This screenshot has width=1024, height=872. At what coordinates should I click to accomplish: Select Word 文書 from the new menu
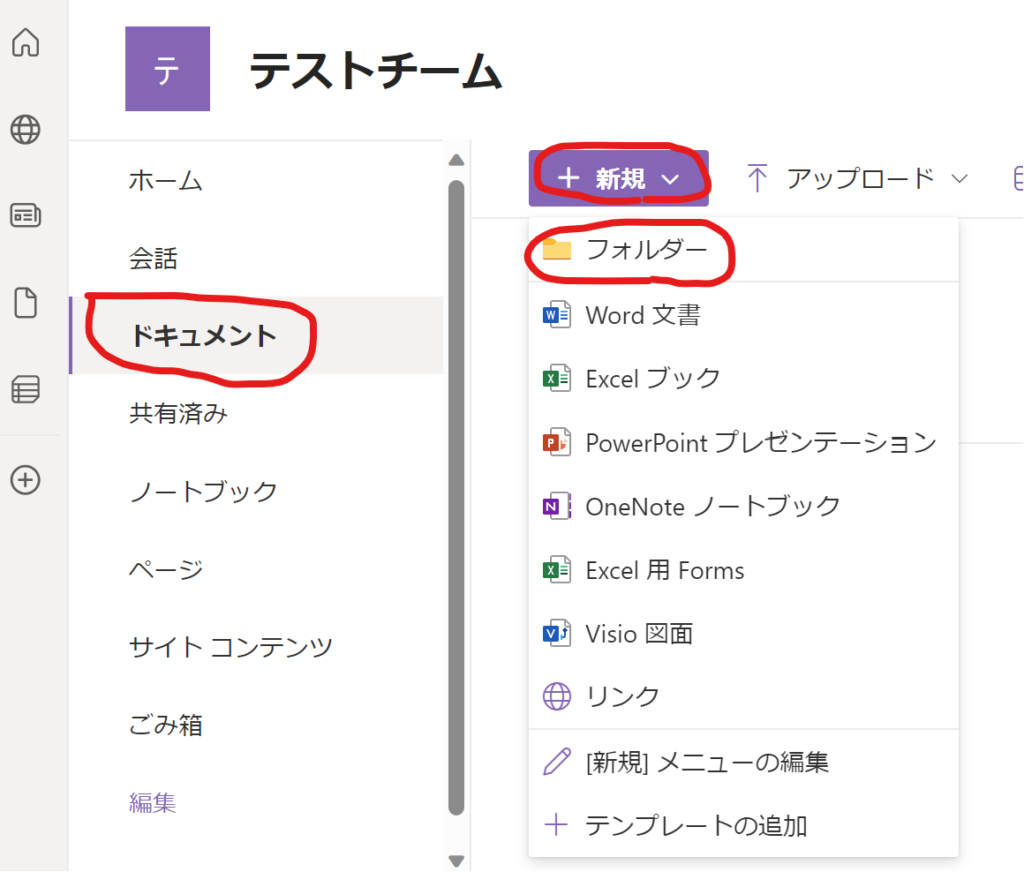click(x=642, y=316)
